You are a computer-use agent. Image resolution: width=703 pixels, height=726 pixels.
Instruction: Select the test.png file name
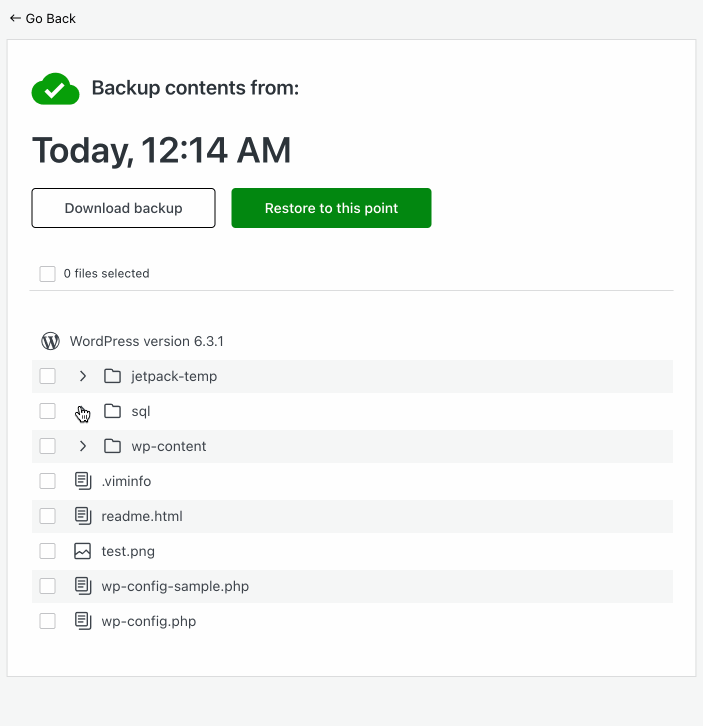click(x=128, y=551)
